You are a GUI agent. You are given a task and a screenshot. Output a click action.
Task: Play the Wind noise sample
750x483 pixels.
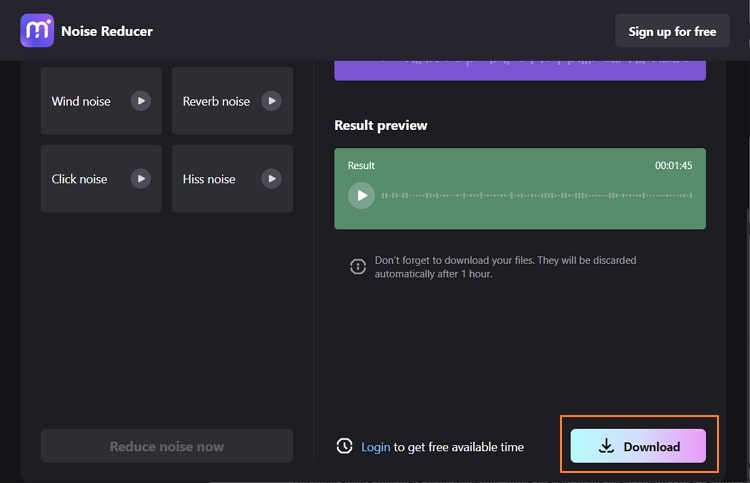click(141, 101)
